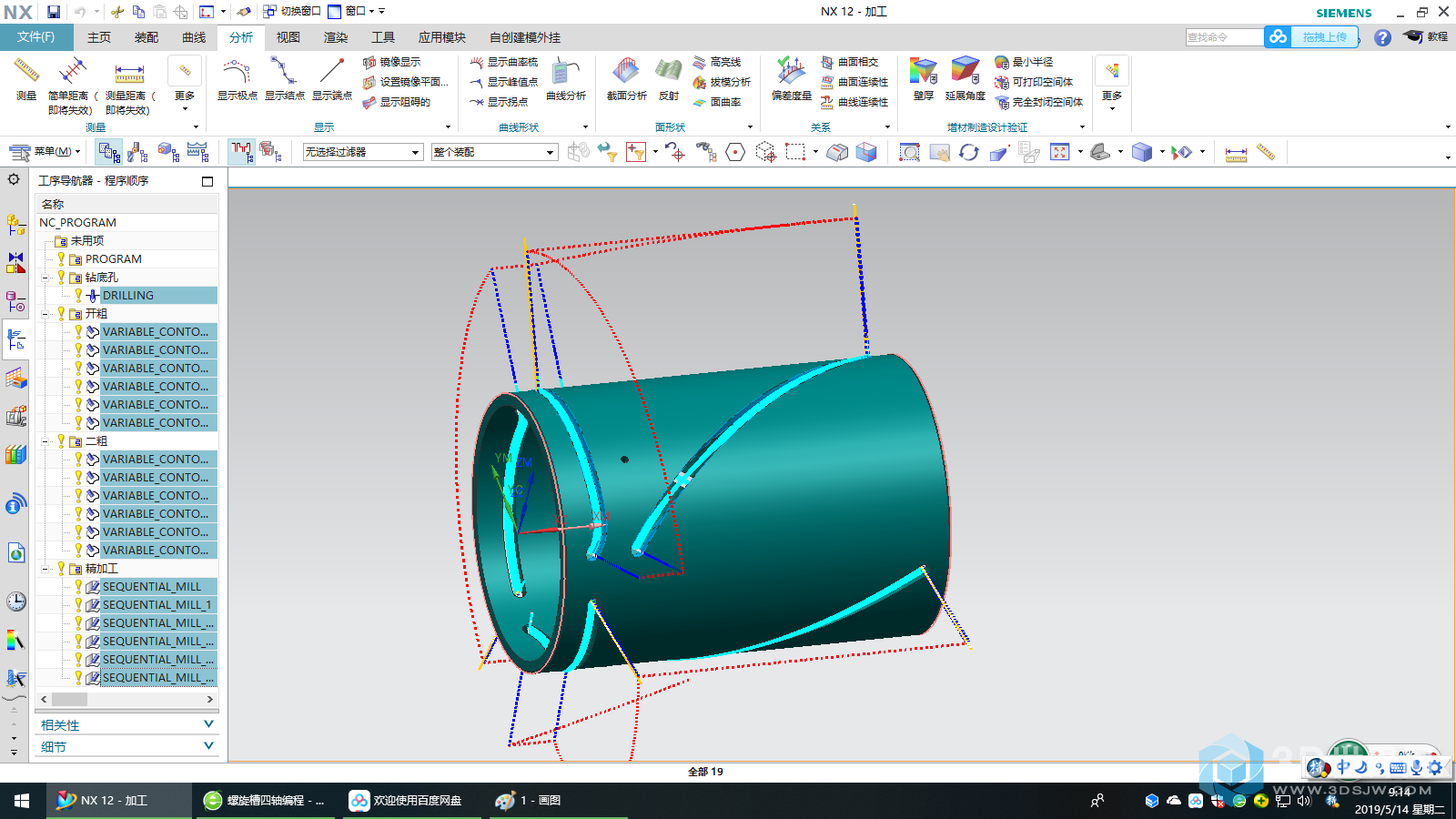Open 截面分析 section analysis tool
This screenshot has width=1456, height=819.
[626, 78]
